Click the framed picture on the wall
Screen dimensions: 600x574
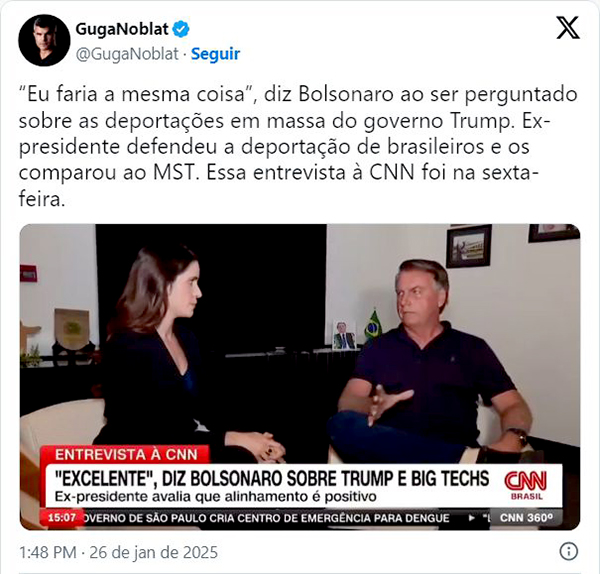click(x=469, y=246)
